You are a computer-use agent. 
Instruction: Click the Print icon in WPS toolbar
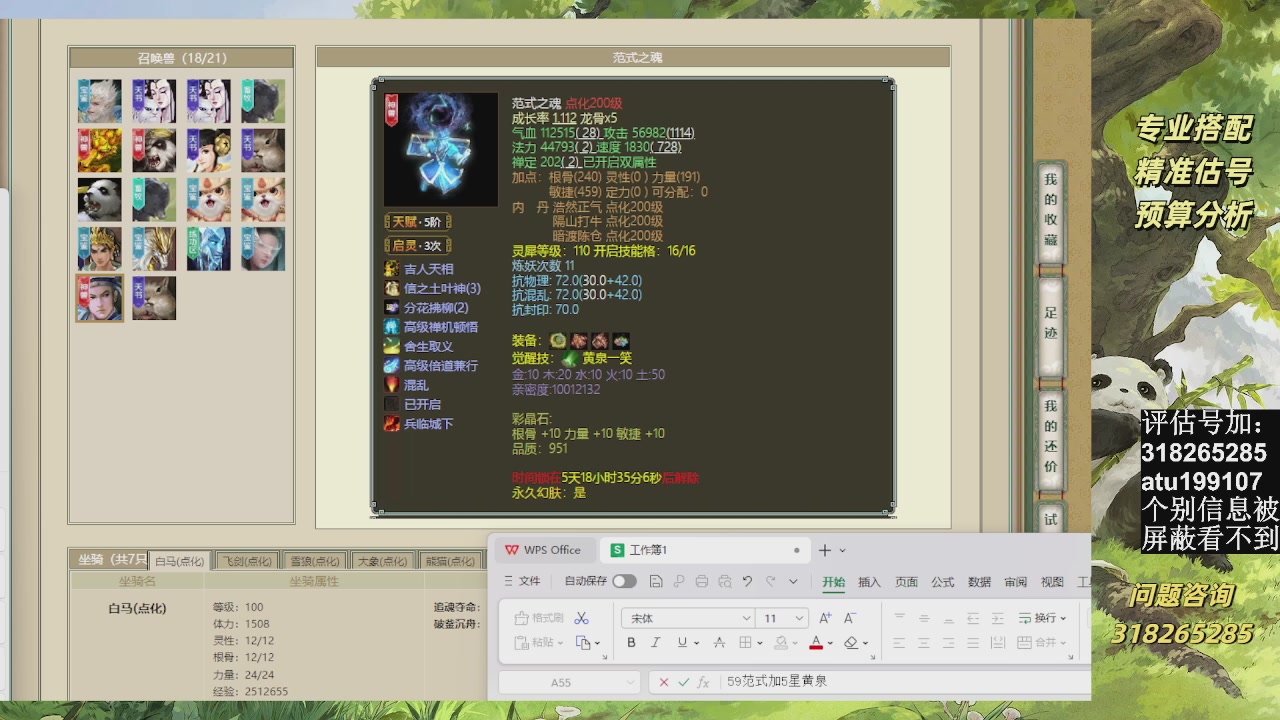[x=702, y=581]
